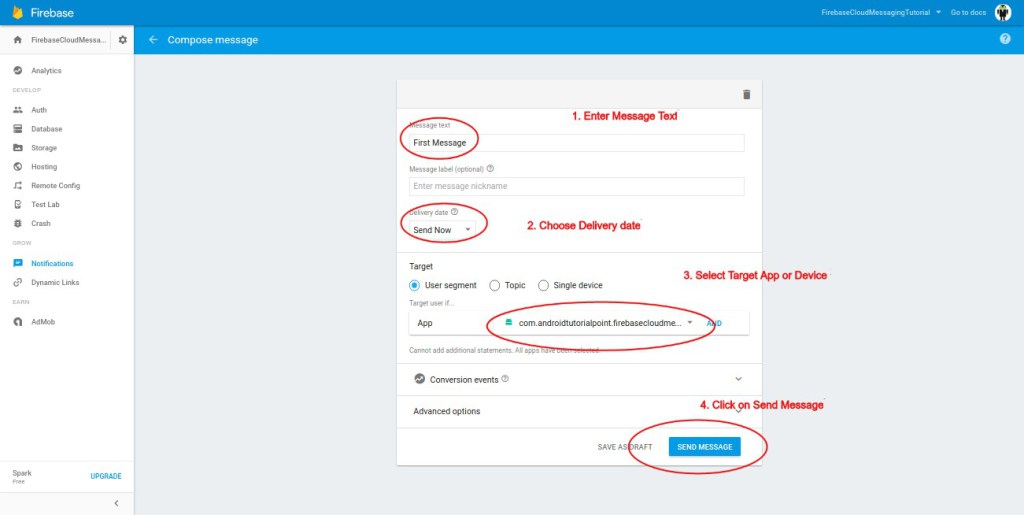Click the Database sidebar icon
The height and width of the screenshot is (515, 1024).
(18, 129)
